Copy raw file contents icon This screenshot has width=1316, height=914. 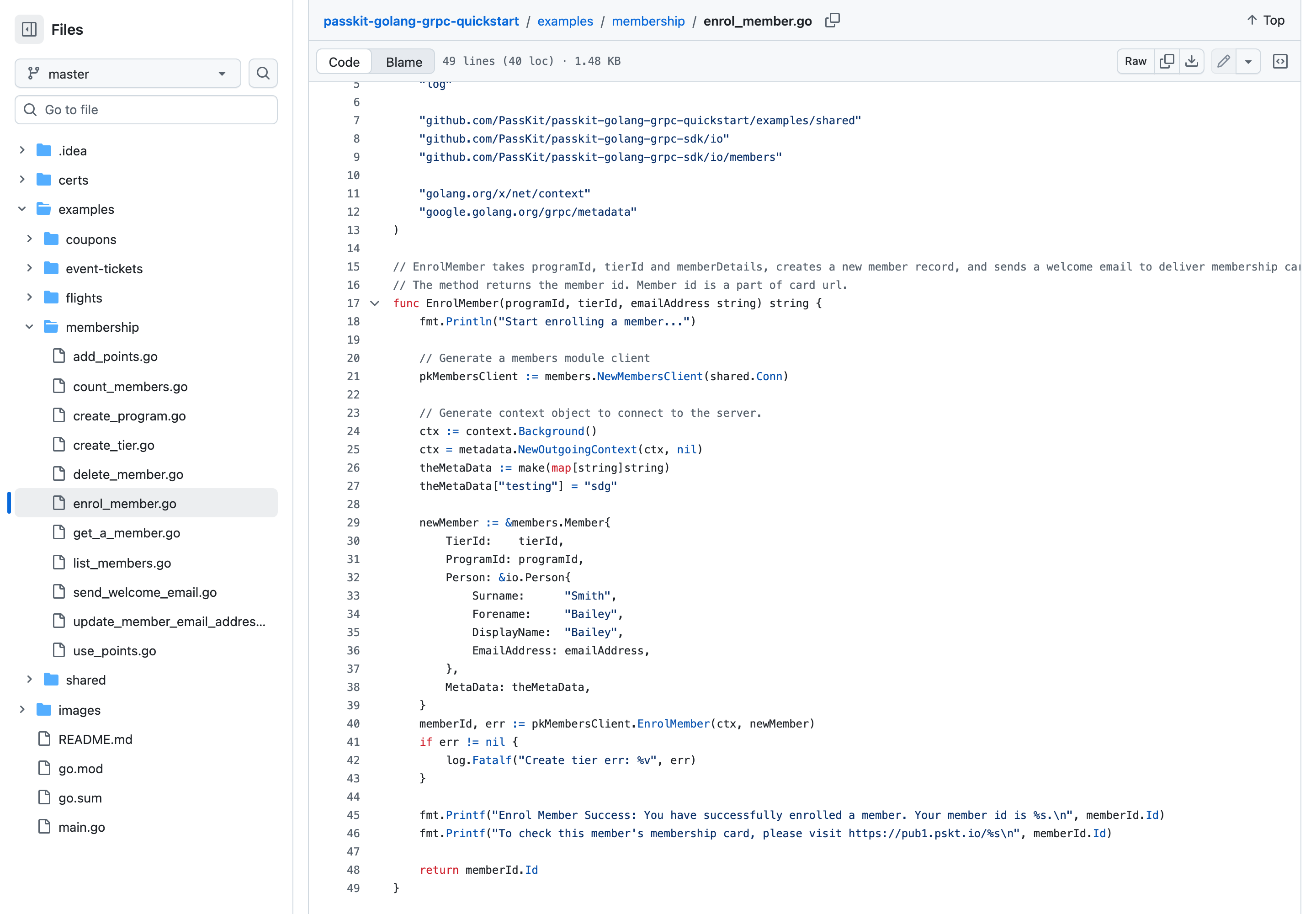(1167, 61)
